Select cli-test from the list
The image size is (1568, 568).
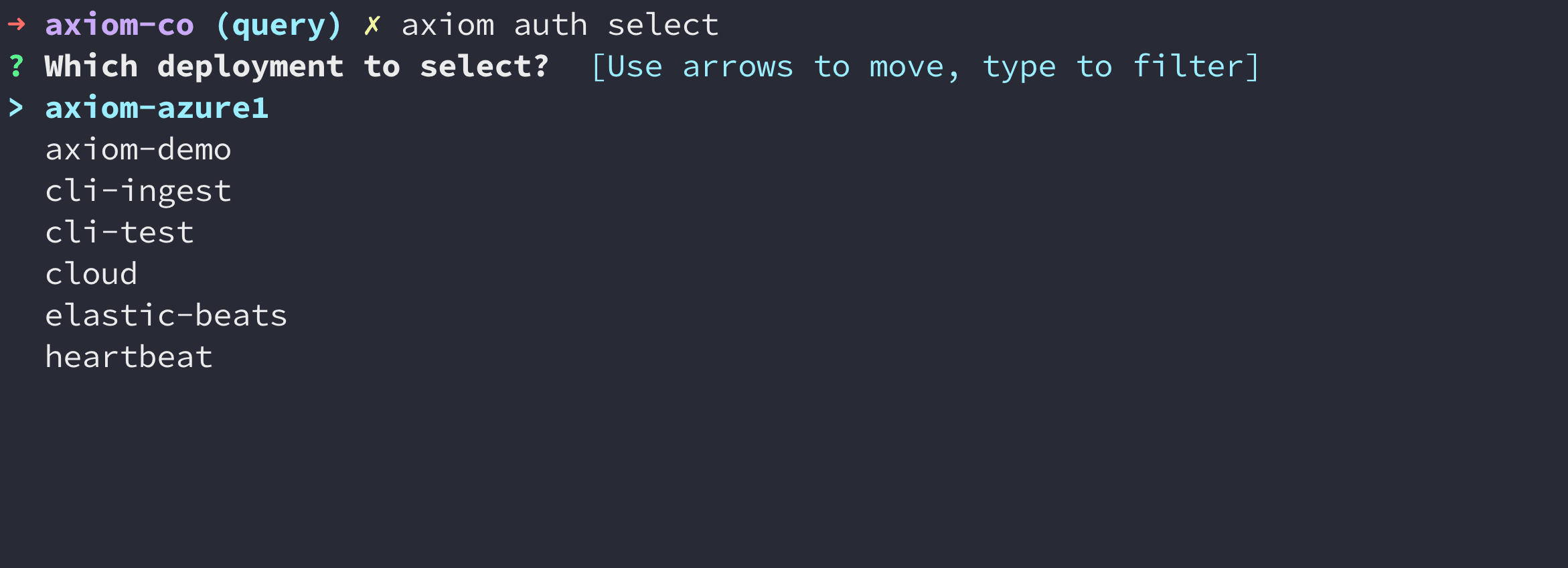(x=119, y=232)
